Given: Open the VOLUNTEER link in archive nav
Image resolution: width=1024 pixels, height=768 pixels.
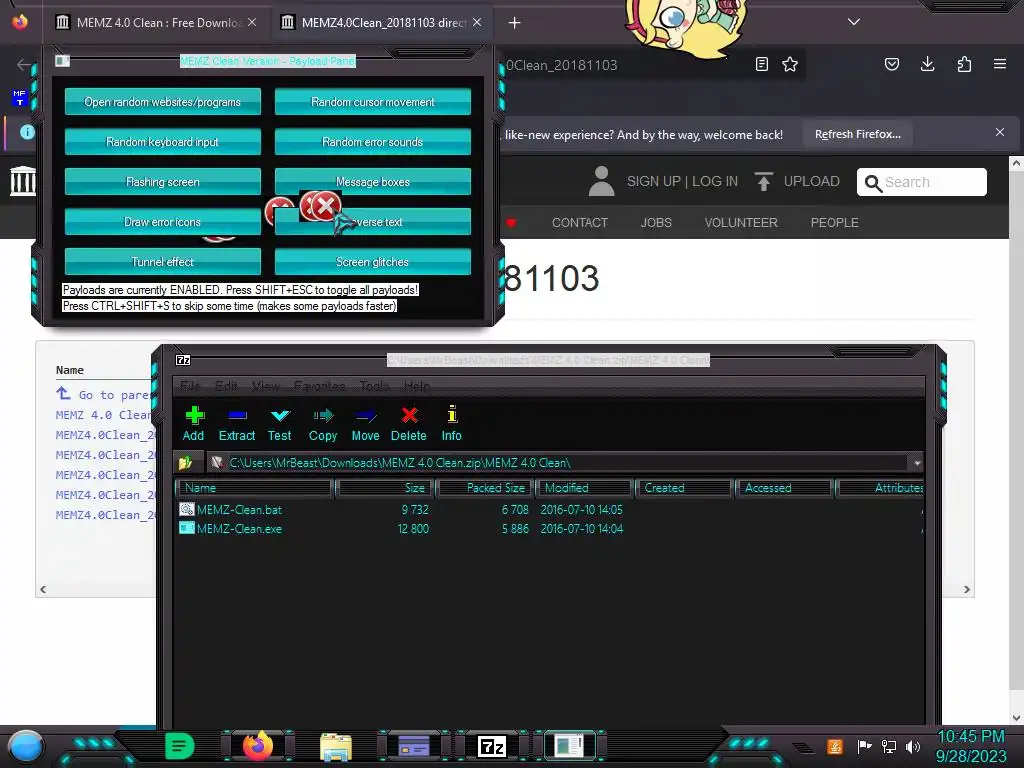Looking at the screenshot, I should pyautogui.click(x=741, y=223).
